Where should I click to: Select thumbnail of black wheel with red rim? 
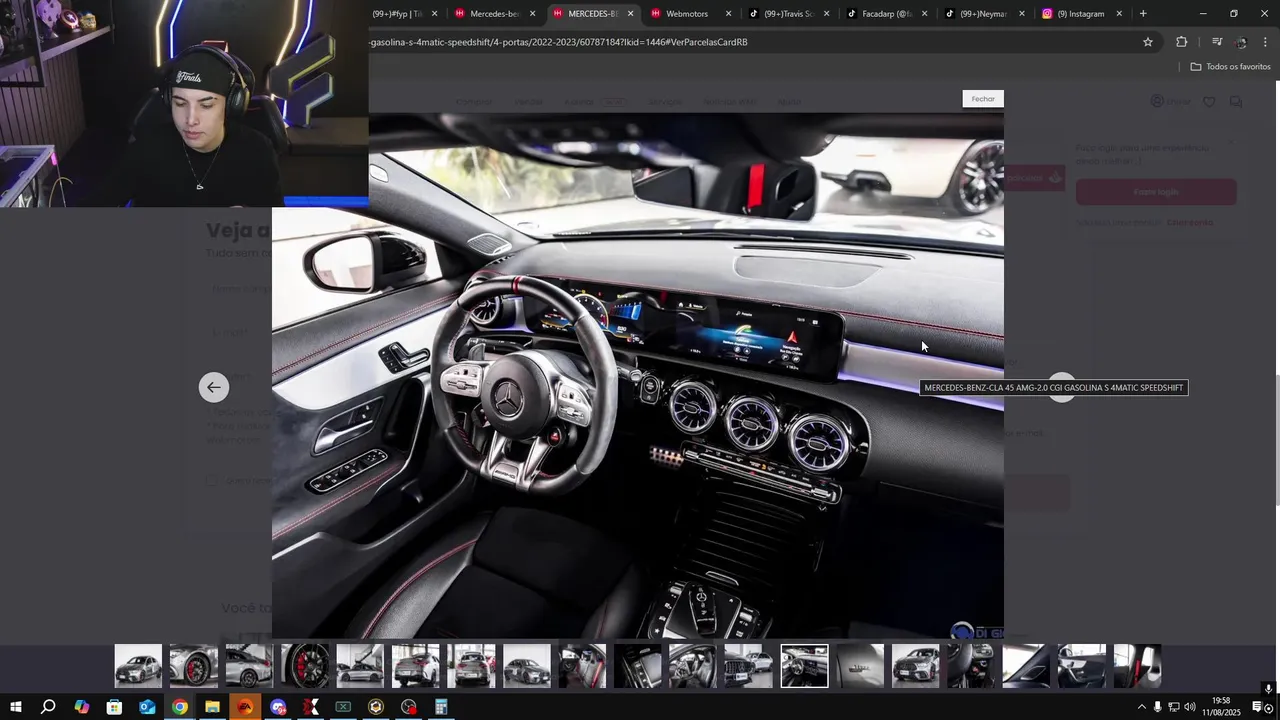[305, 666]
